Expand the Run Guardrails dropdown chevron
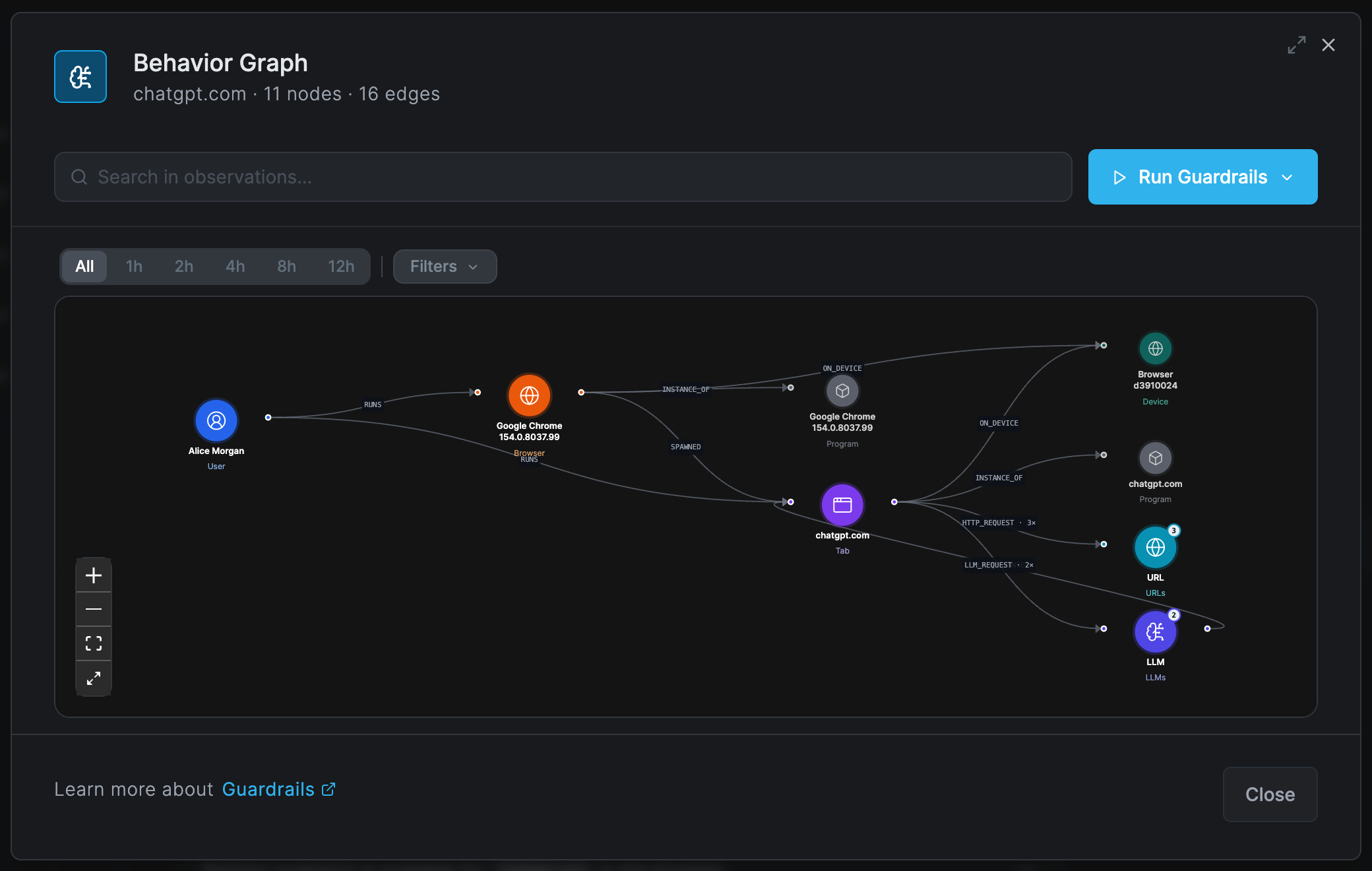The height and width of the screenshot is (871, 1372). coord(1287,177)
